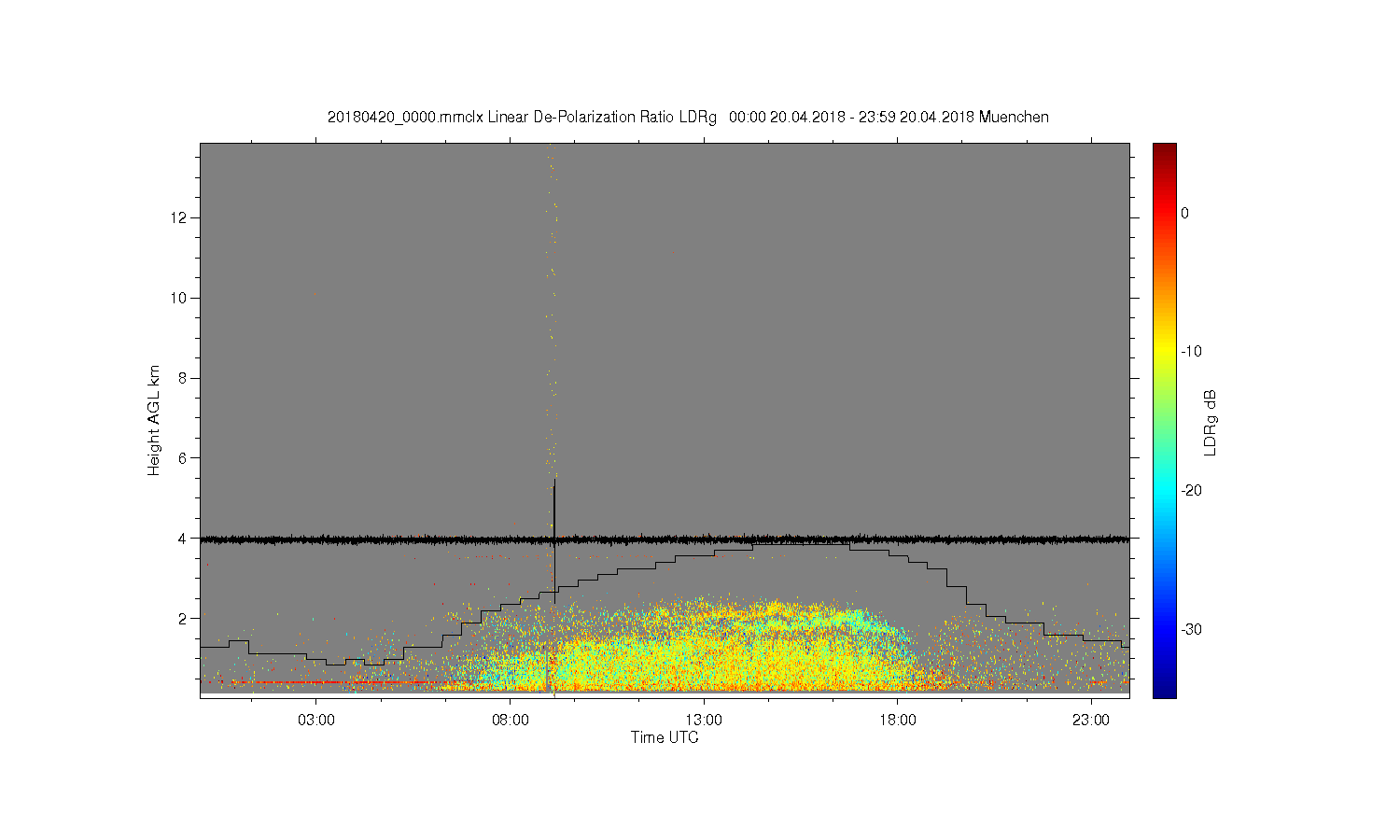1400x840 pixels.
Task: Click the dark blue bottom of colorbar
Action: click(1165, 691)
